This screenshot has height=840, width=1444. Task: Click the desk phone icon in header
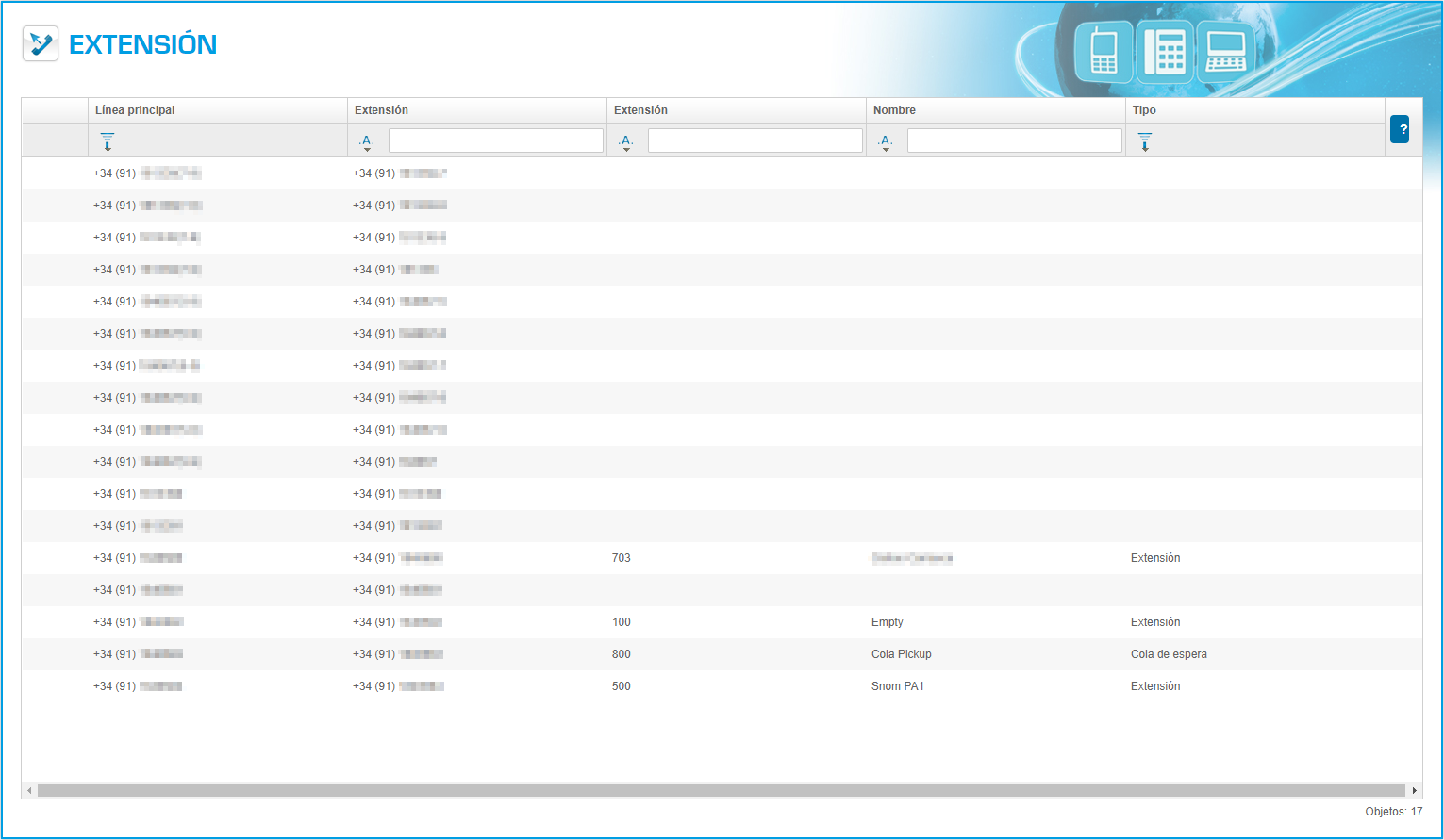(1165, 51)
